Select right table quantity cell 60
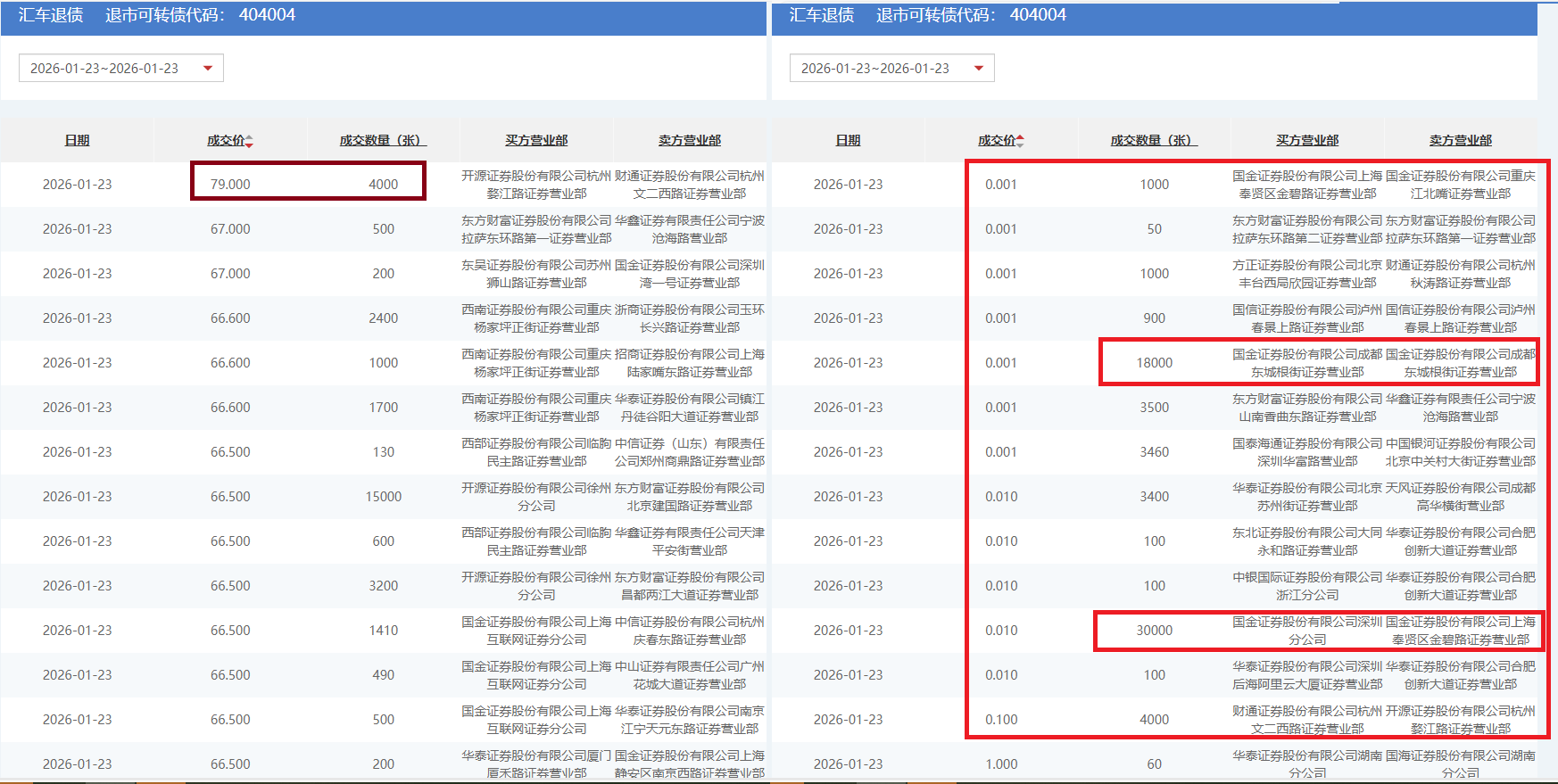 pyautogui.click(x=1155, y=764)
